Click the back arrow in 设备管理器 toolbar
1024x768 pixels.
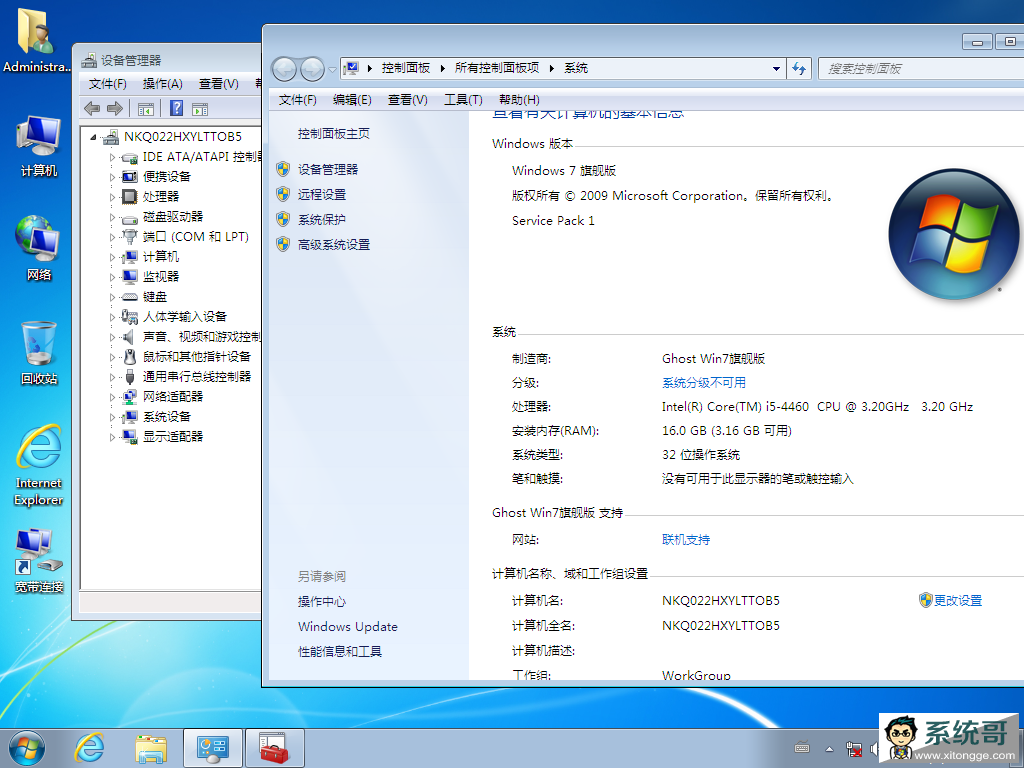click(x=92, y=108)
